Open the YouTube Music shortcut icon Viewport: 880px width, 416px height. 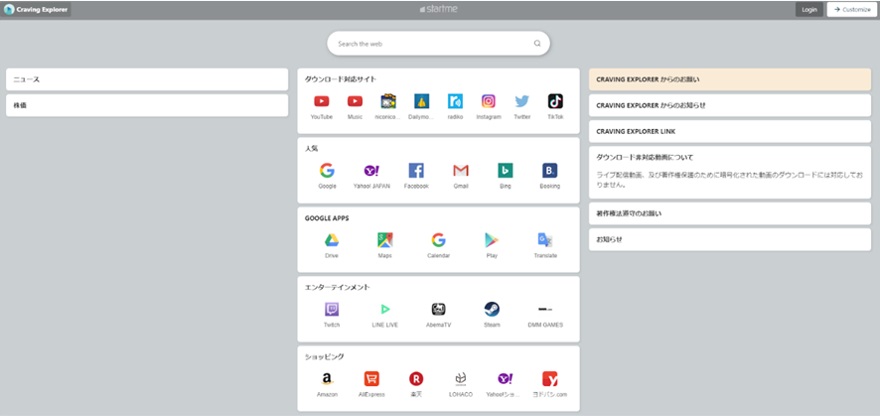pos(355,101)
